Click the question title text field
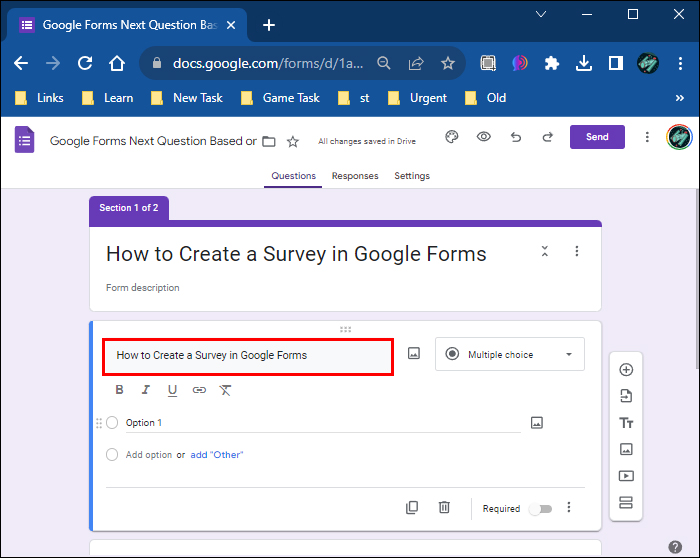 click(247, 355)
